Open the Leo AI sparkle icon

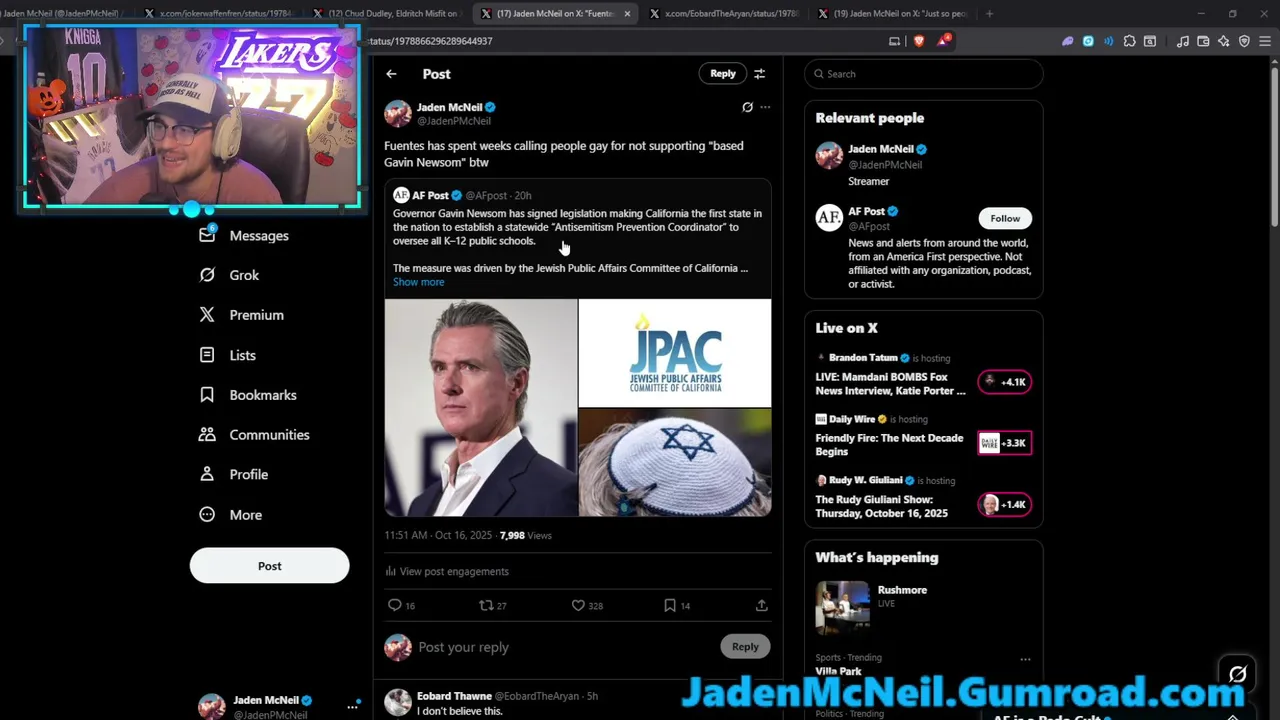point(1224,41)
